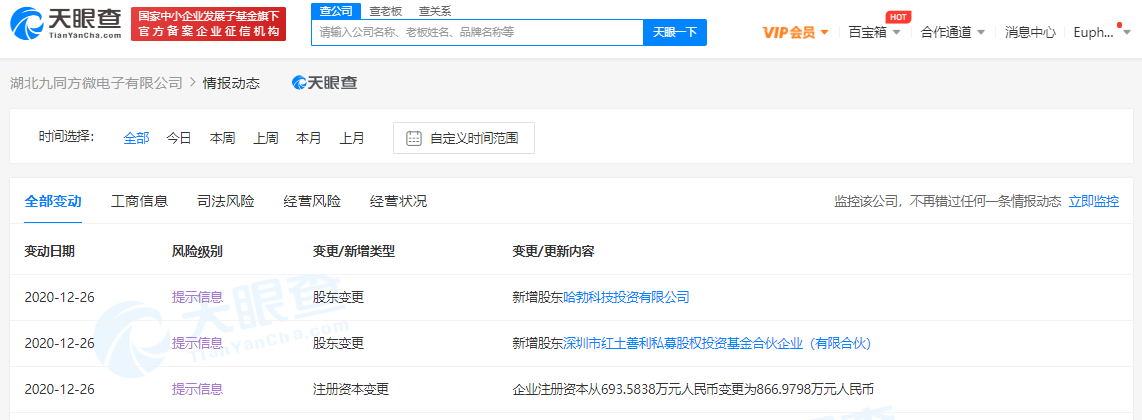Open the VIP会员 dropdown

[x=795, y=33]
